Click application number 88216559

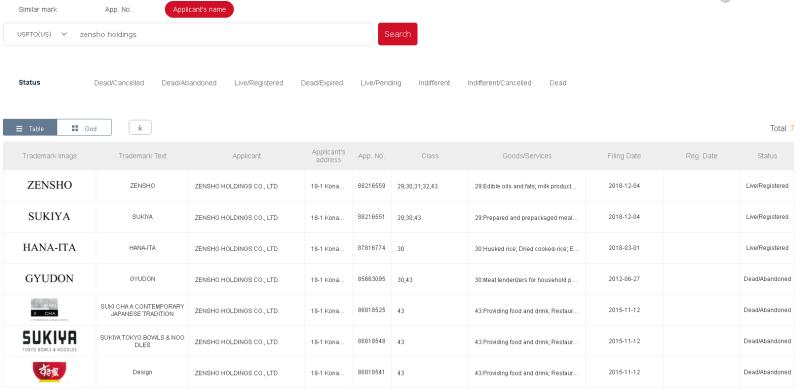[x=371, y=186]
